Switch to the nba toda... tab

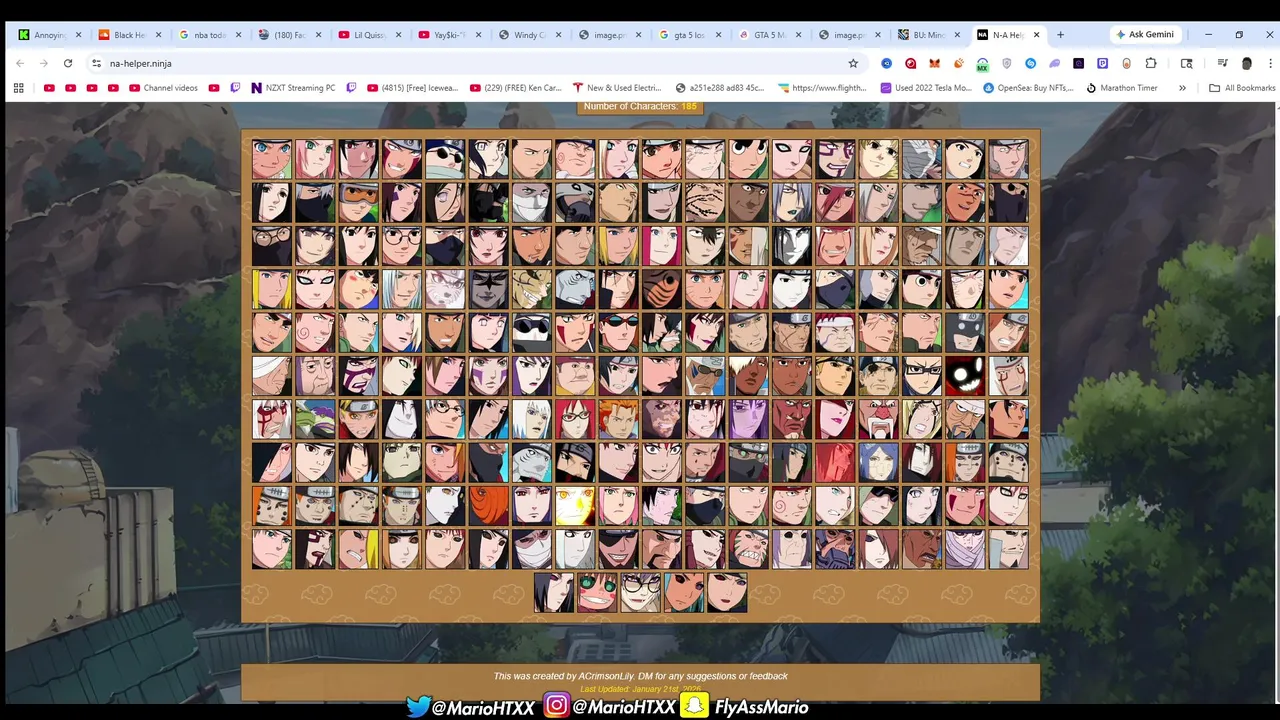coord(209,35)
